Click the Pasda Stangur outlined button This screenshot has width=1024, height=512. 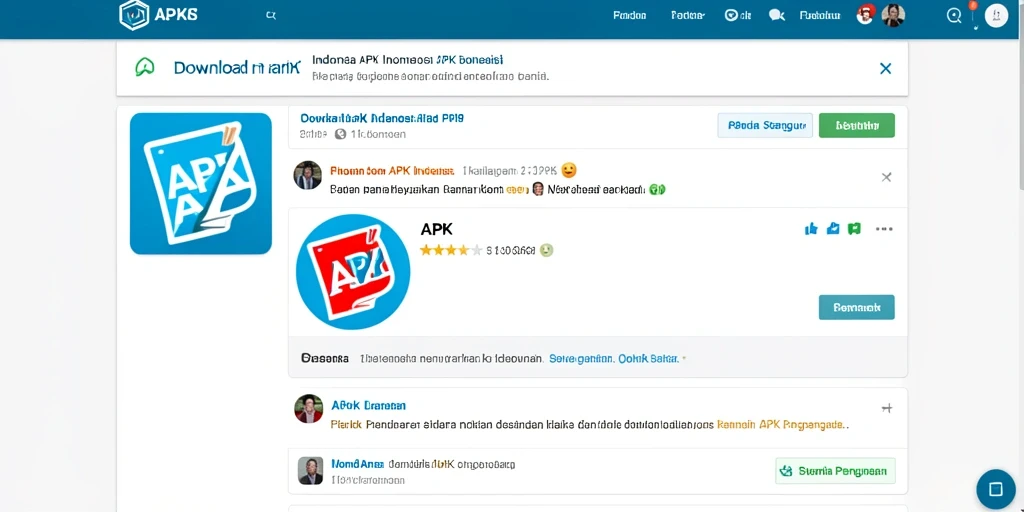(x=765, y=125)
